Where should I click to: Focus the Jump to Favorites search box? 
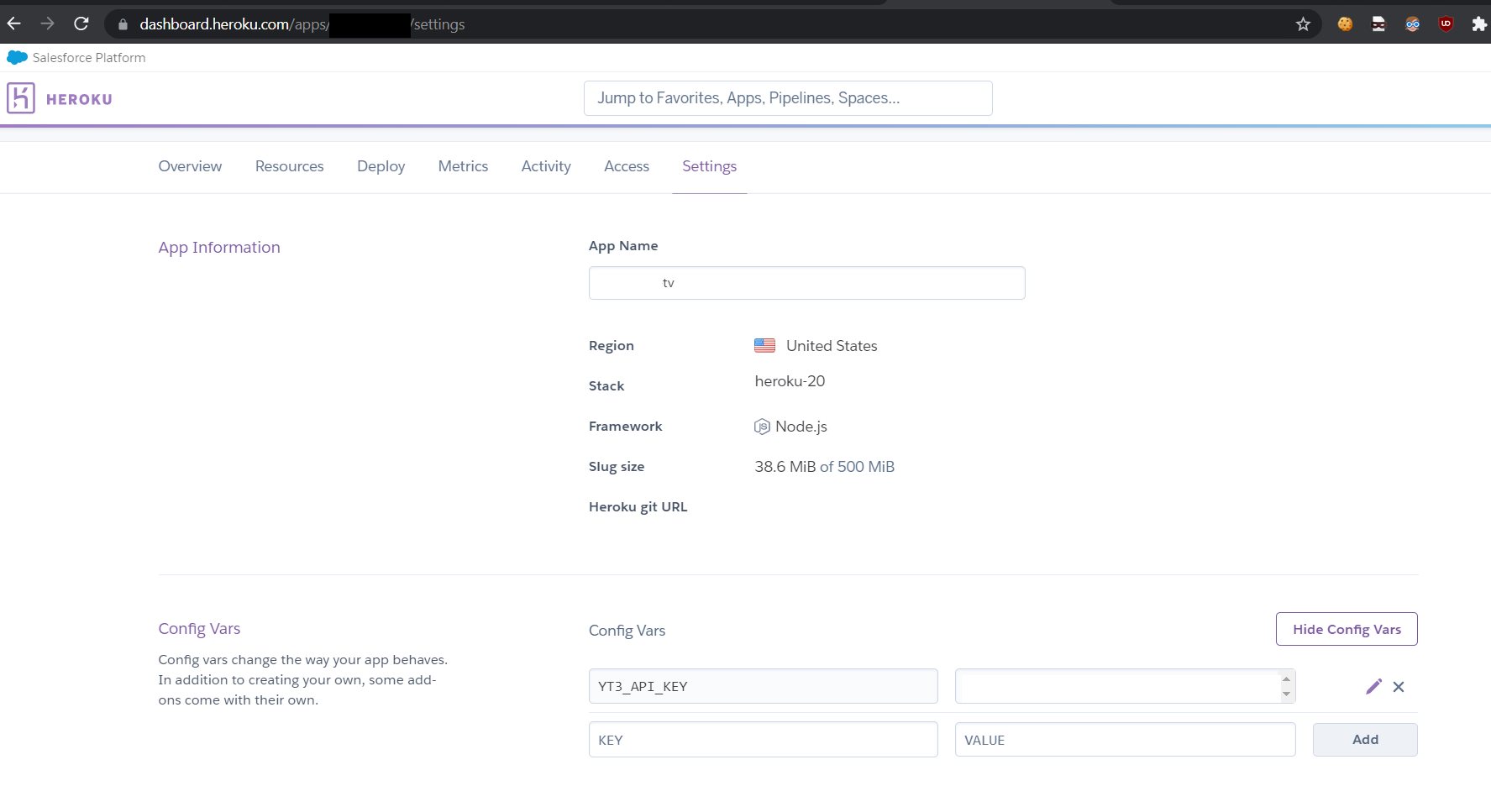click(x=788, y=98)
